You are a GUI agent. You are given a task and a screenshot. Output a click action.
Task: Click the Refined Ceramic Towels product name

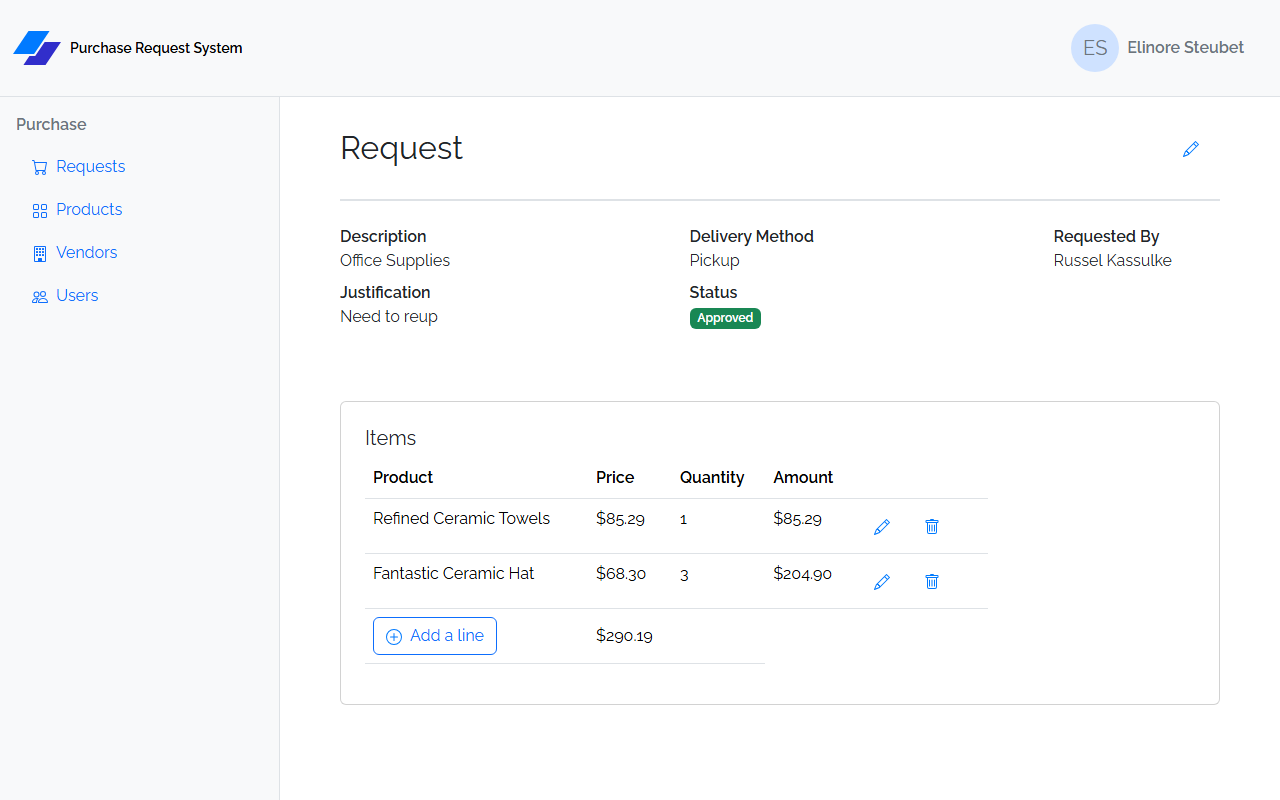click(x=462, y=518)
